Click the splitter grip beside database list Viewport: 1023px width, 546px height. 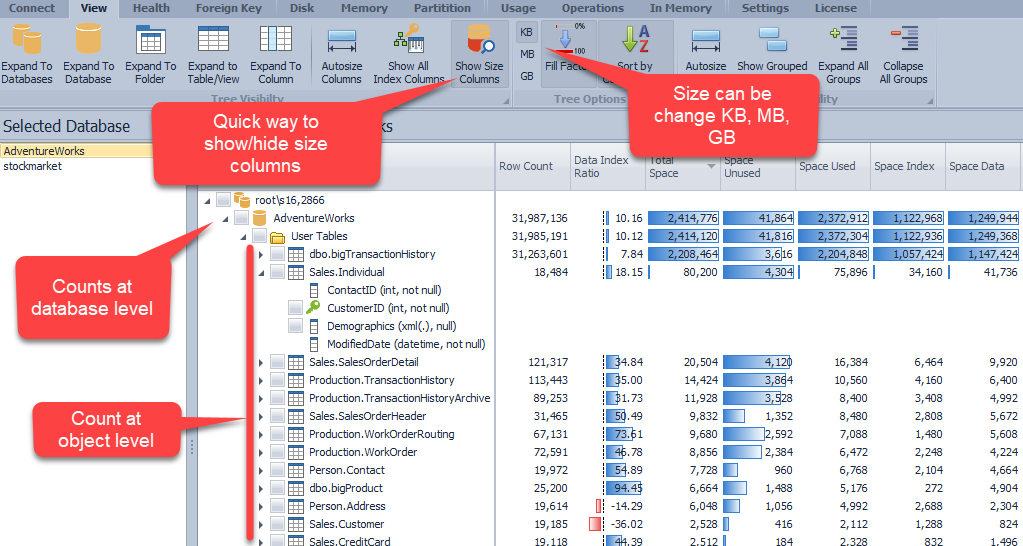tap(191, 447)
